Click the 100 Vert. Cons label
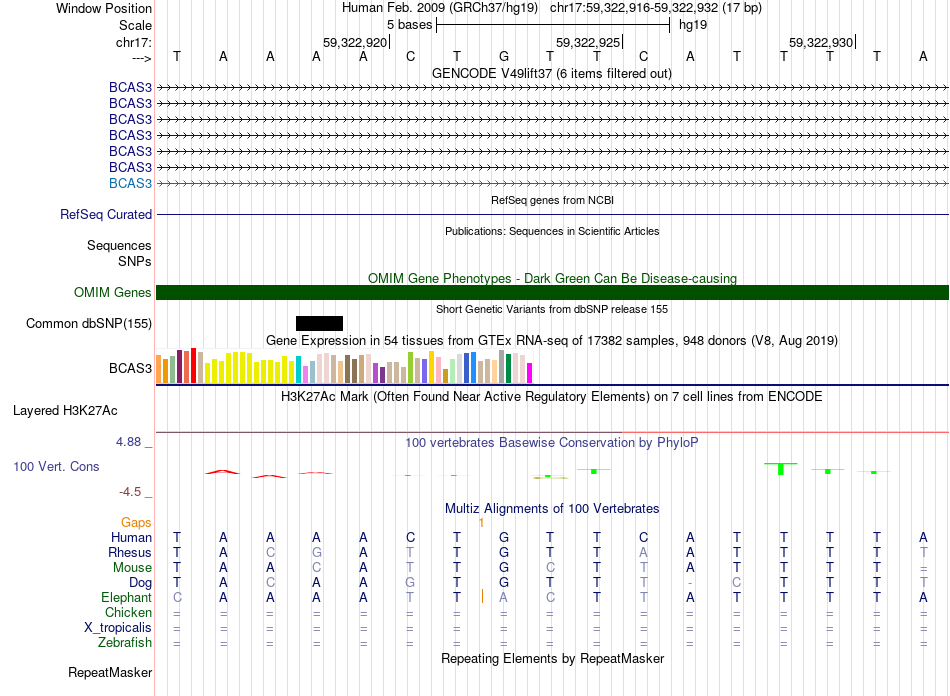950x696 pixels. point(56,466)
